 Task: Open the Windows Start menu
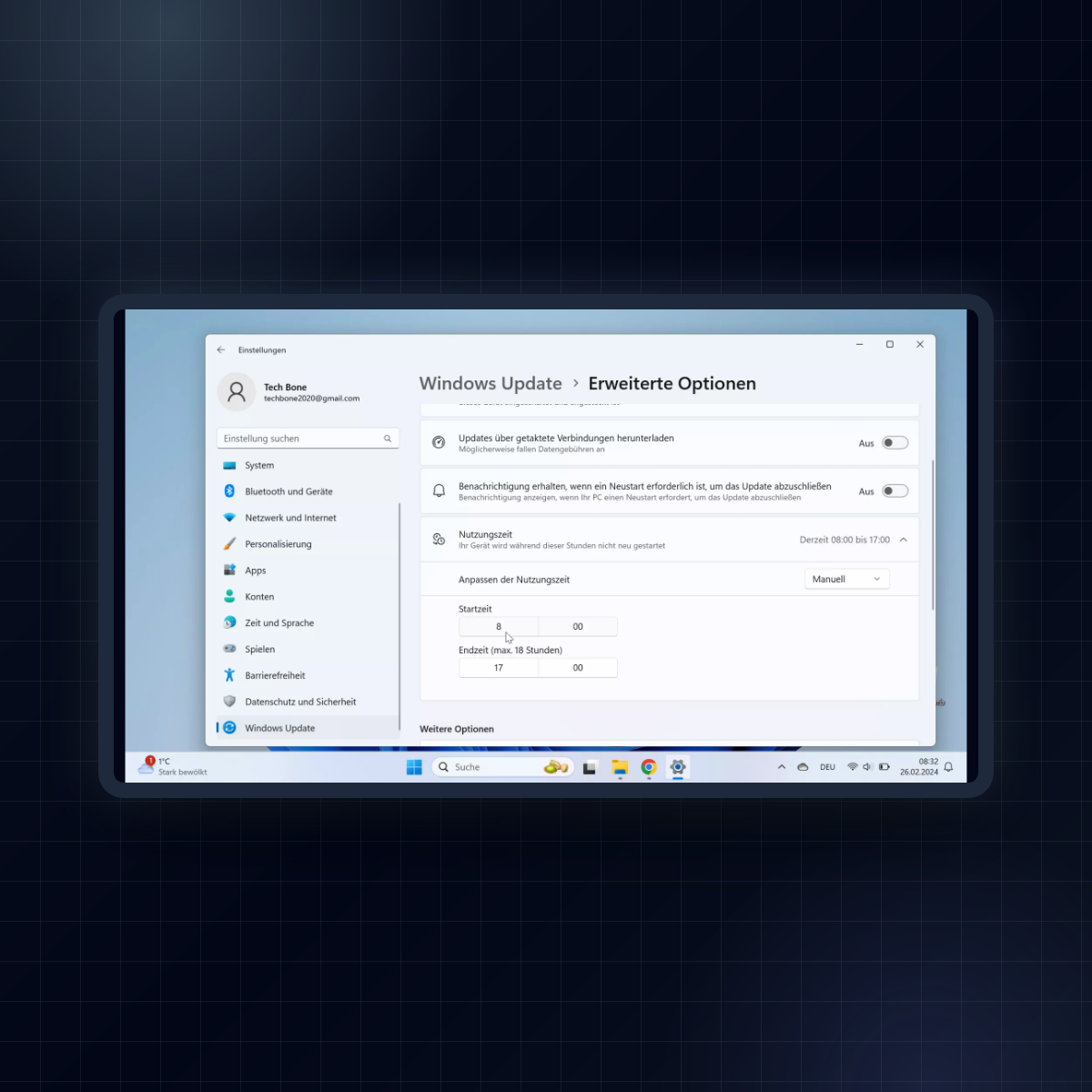tap(414, 767)
